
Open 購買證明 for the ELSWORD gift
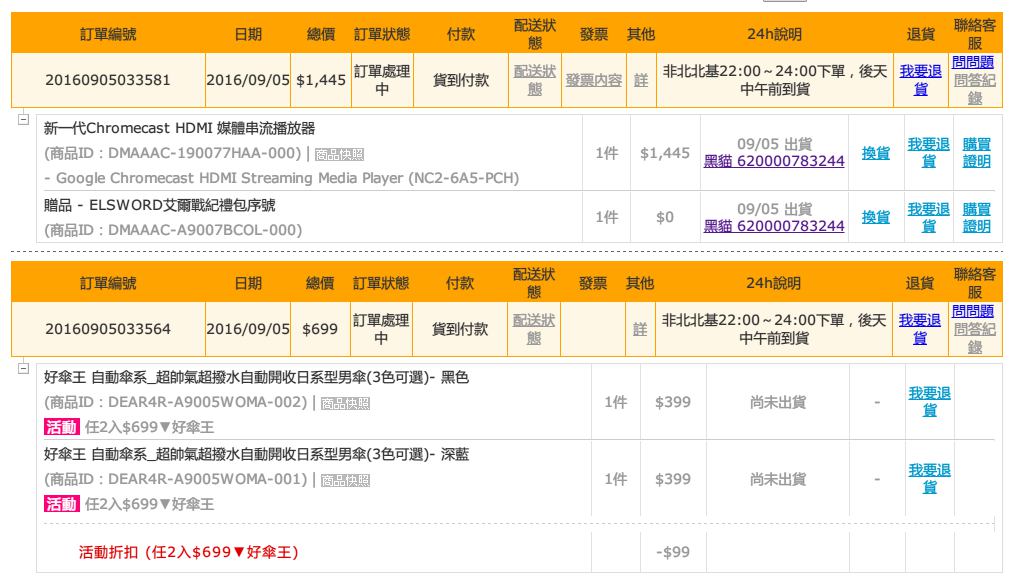click(977, 217)
